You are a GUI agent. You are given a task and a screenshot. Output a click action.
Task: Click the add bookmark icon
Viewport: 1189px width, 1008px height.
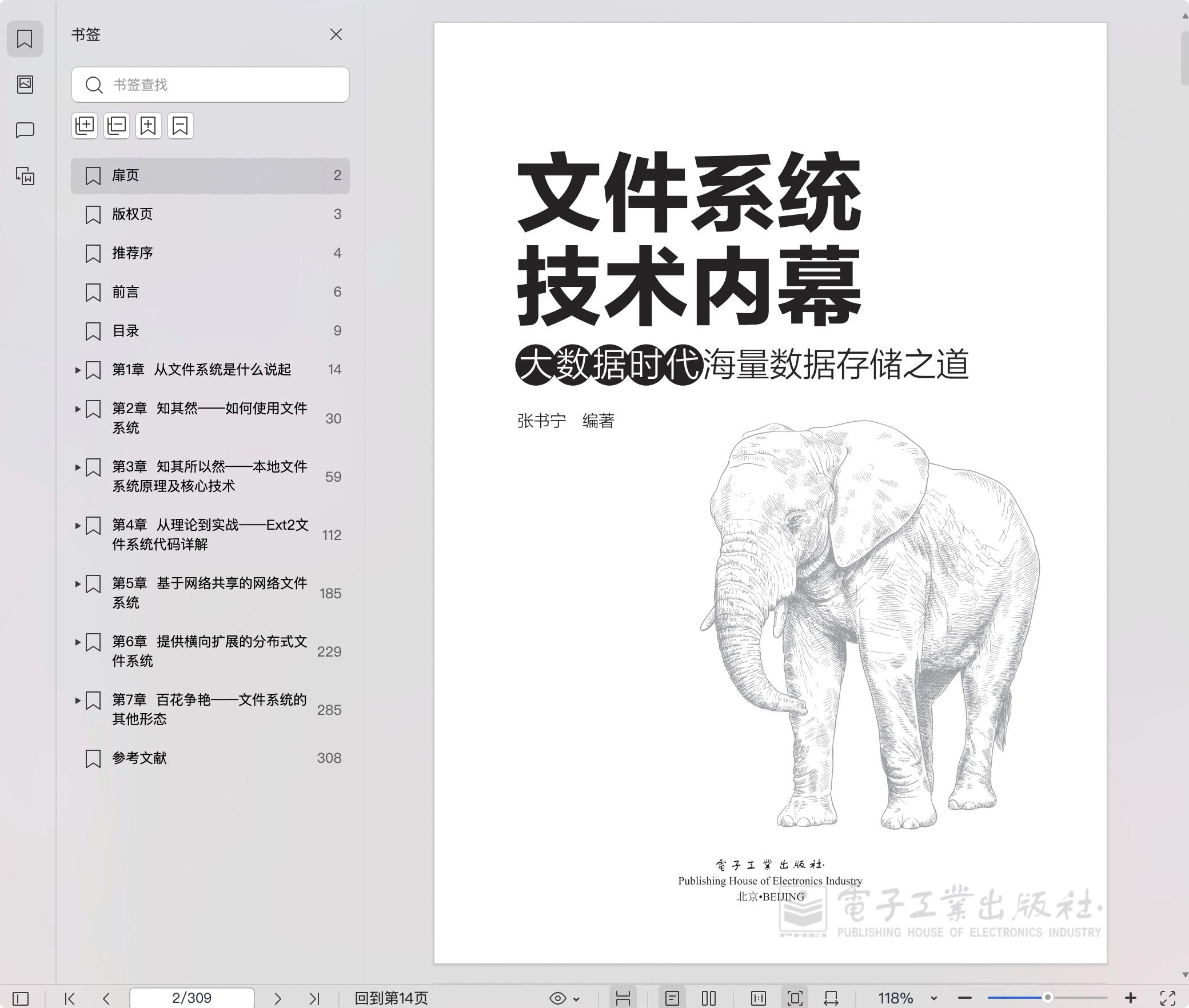pos(149,125)
